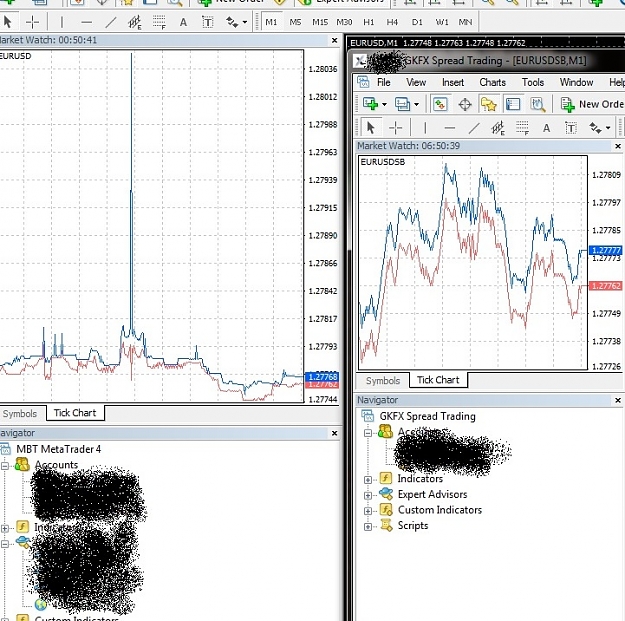Toggle Strategy Tester magnifier icon in GKFX
625x621 pixels.
(x=537, y=104)
